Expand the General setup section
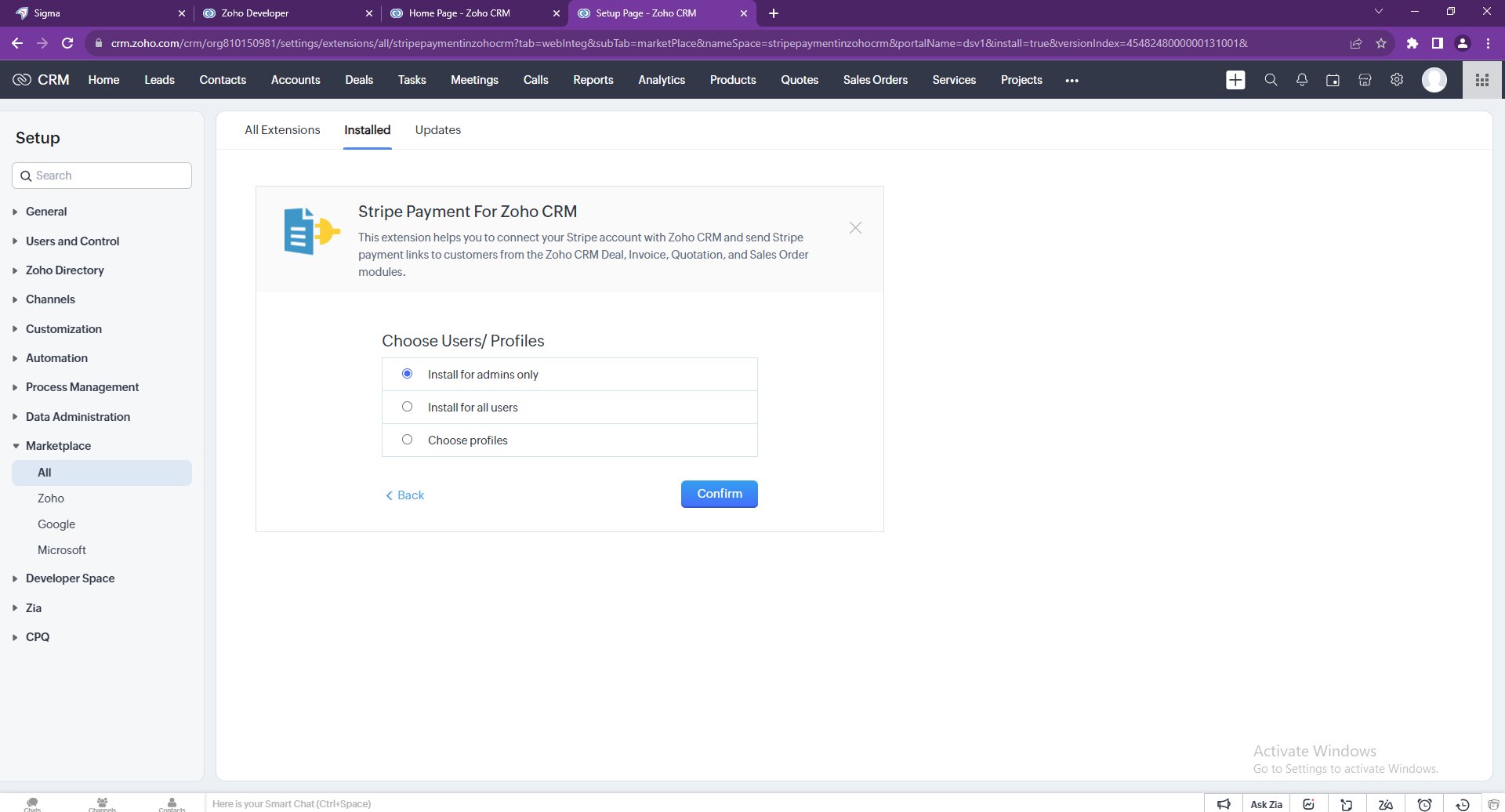 [x=45, y=212]
